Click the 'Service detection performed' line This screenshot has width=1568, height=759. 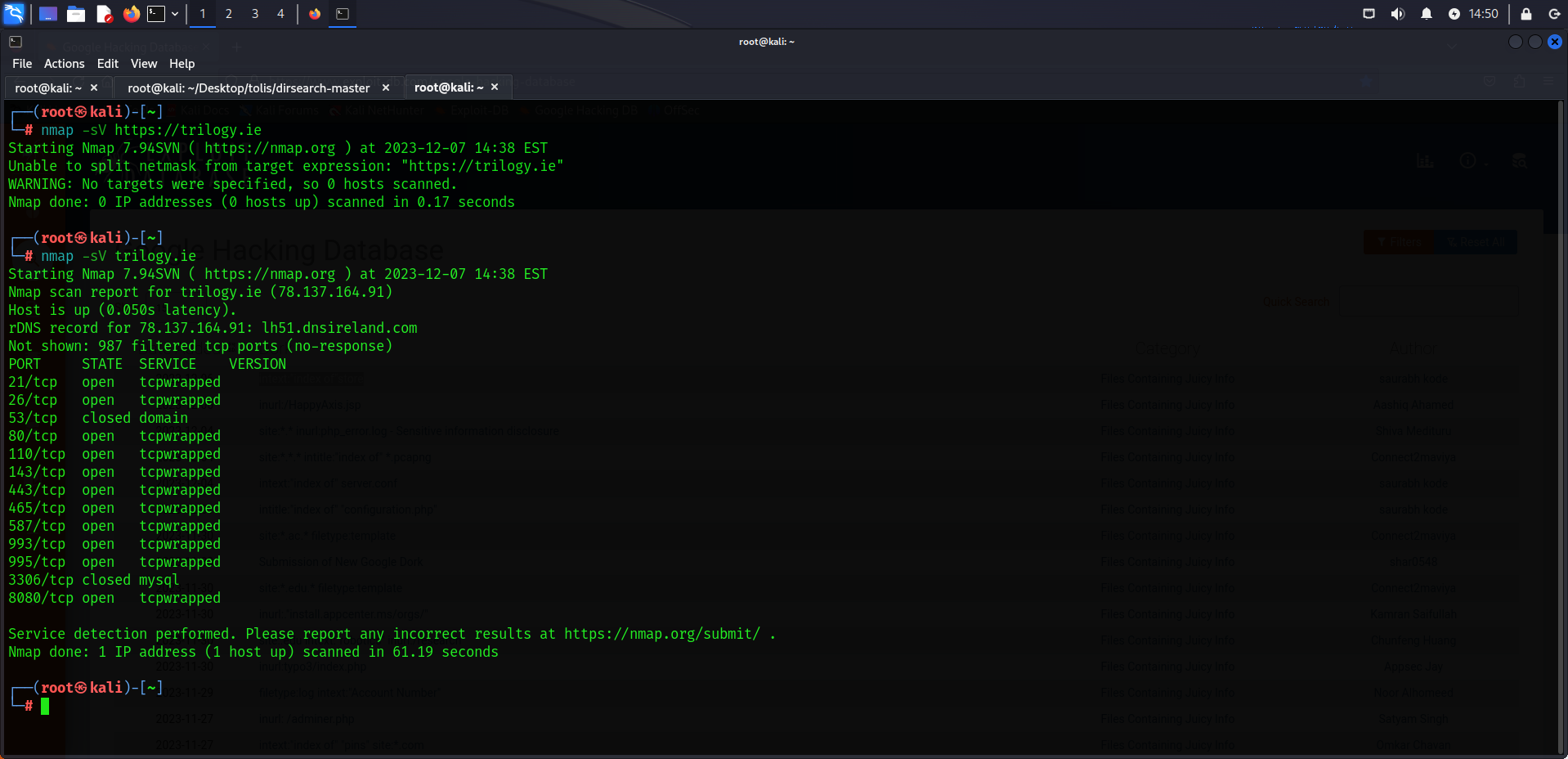(x=392, y=634)
